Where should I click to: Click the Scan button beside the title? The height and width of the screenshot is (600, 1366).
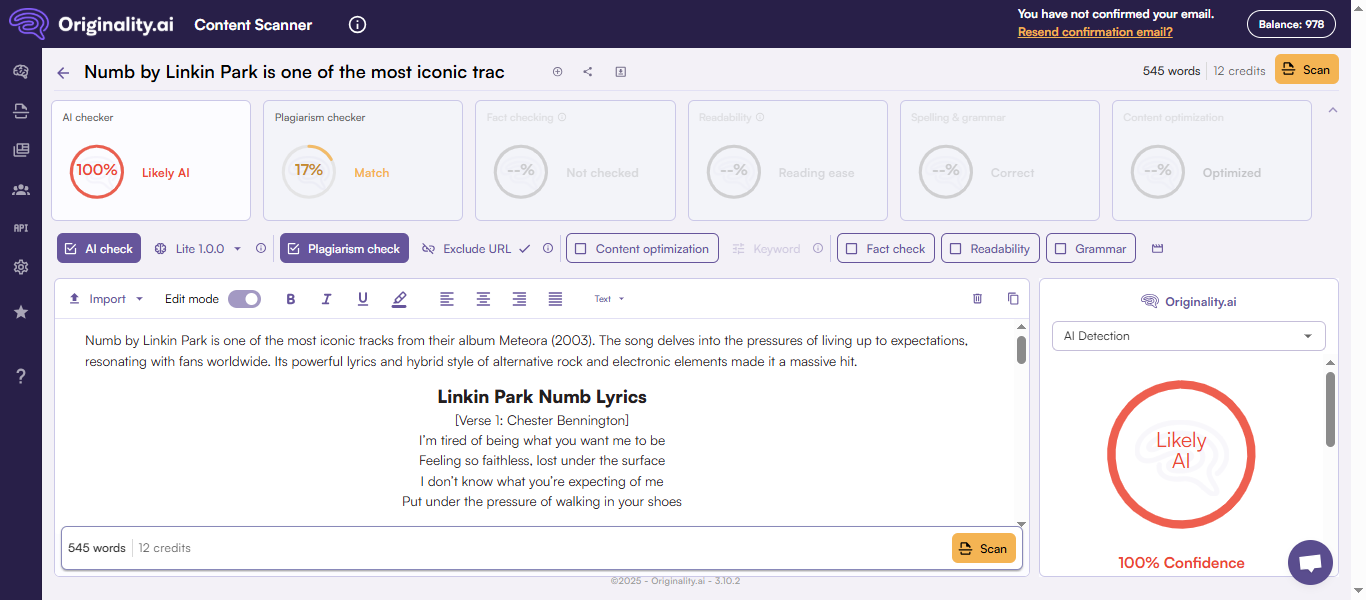(1306, 70)
